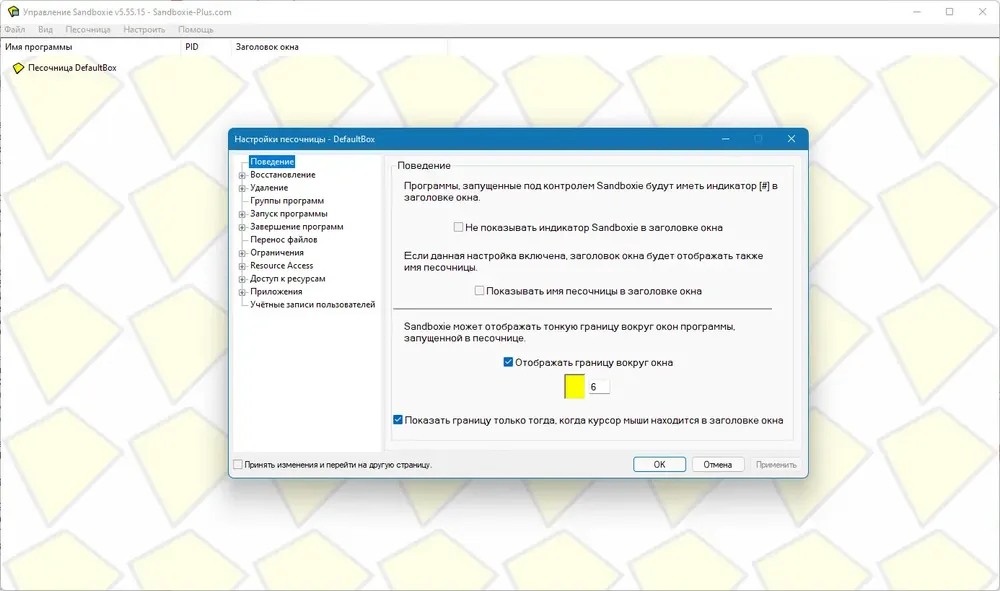1000x591 pixels.
Task: Close the main Sandboxie window
Action: (983, 11)
